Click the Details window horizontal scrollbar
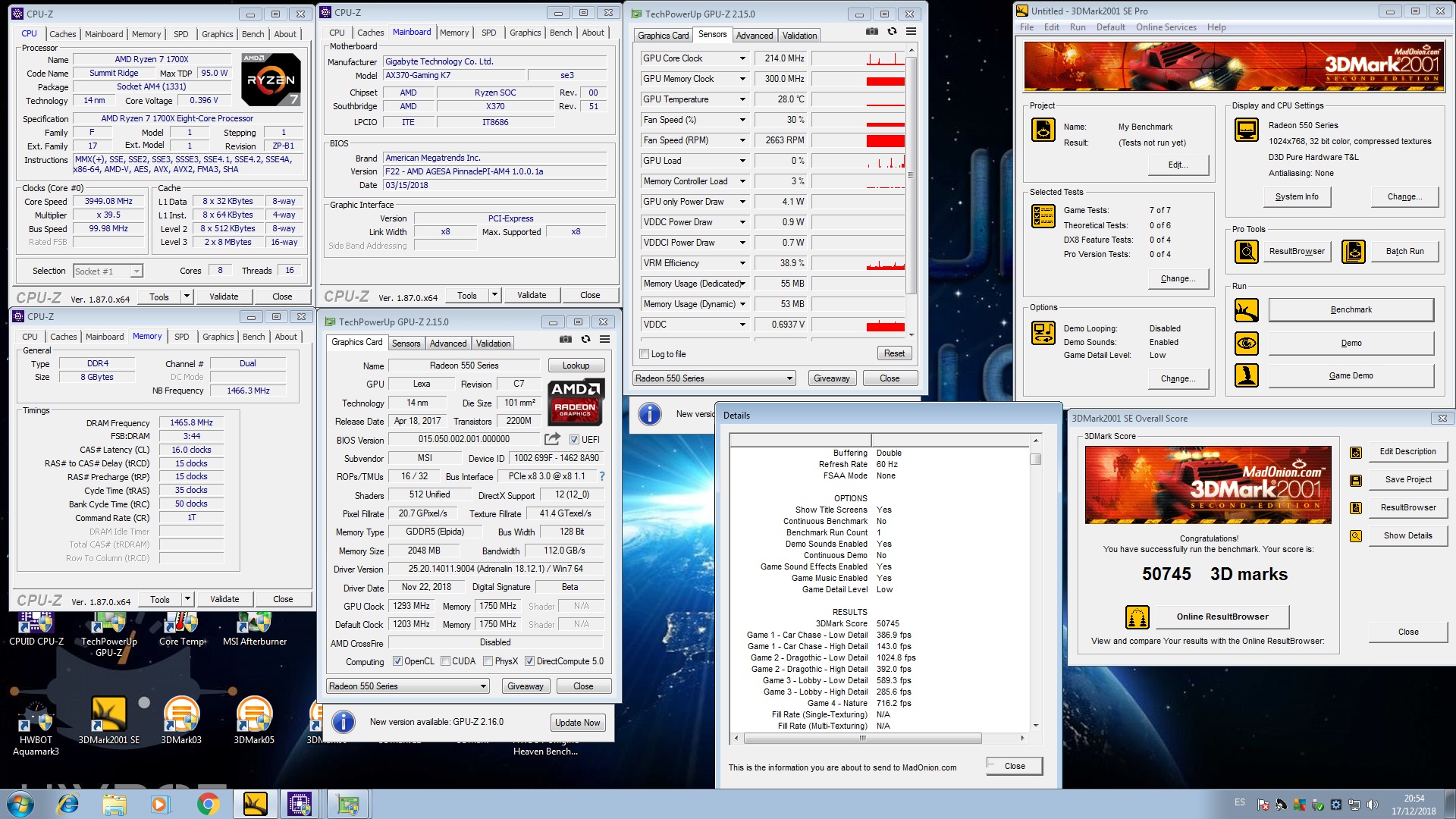This screenshot has height=819, width=1456. (x=880, y=738)
